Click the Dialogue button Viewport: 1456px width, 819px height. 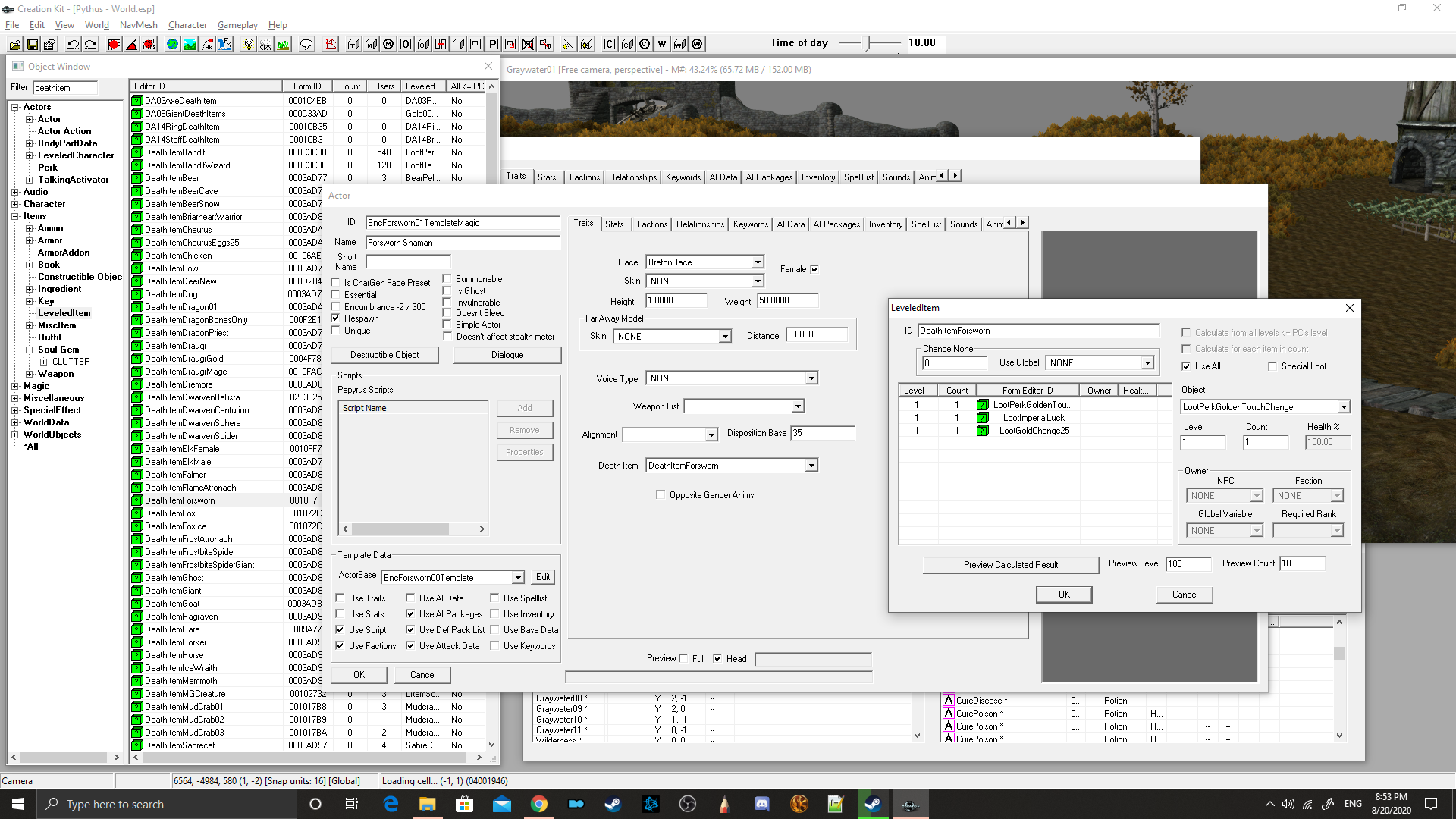(507, 355)
